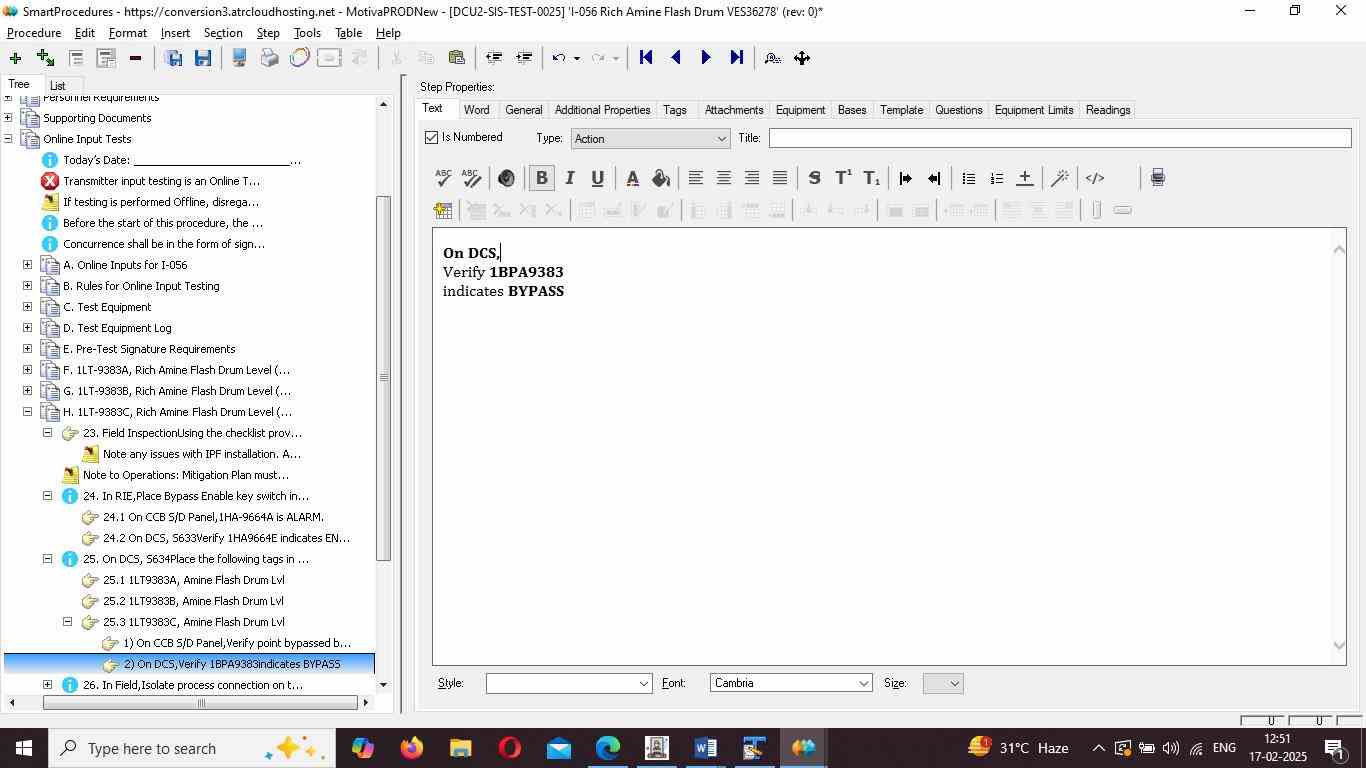Click the Save icon in the main toolbar
This screenshot has width=1366, height=768.
click(x=202, y=58)
